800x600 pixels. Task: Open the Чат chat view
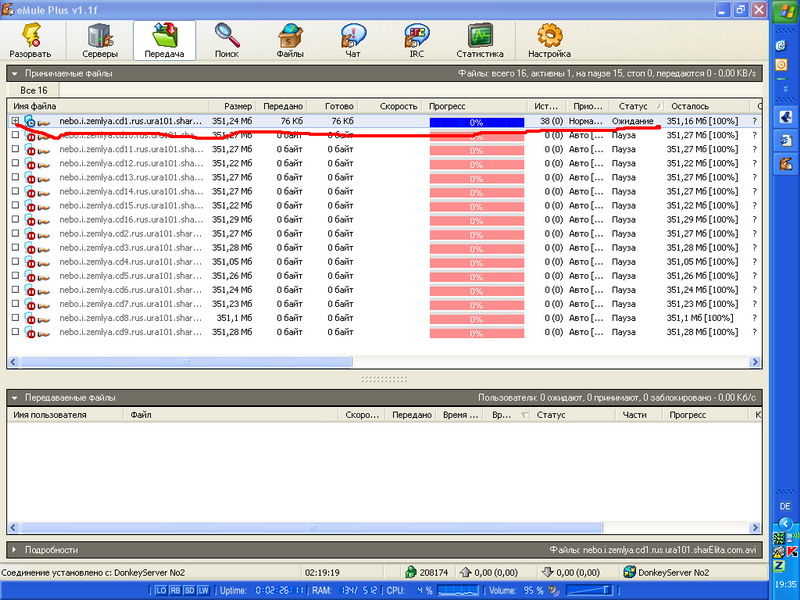point(353,41)
